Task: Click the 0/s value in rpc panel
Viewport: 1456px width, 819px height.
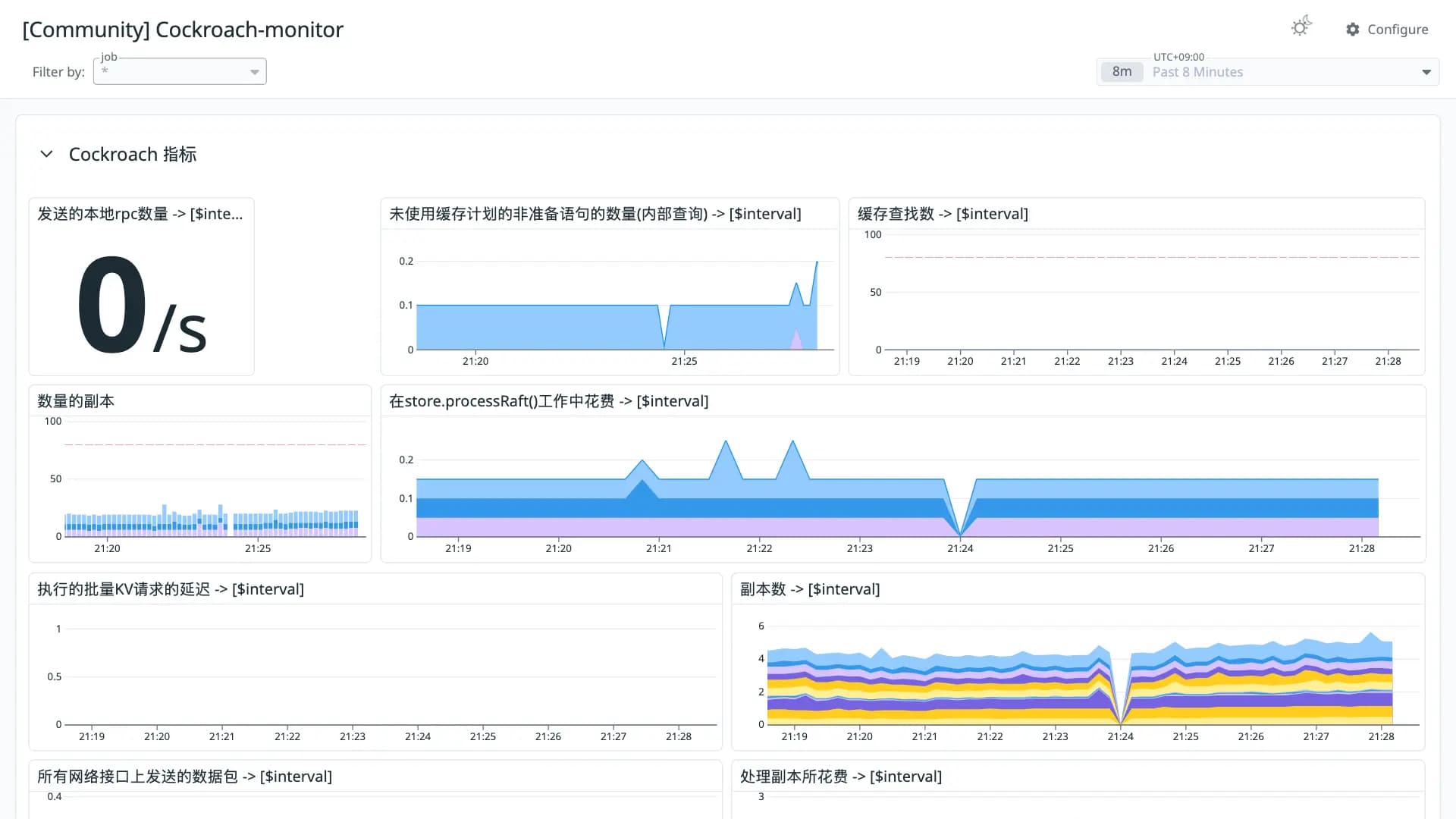Action: pos(142,306)
